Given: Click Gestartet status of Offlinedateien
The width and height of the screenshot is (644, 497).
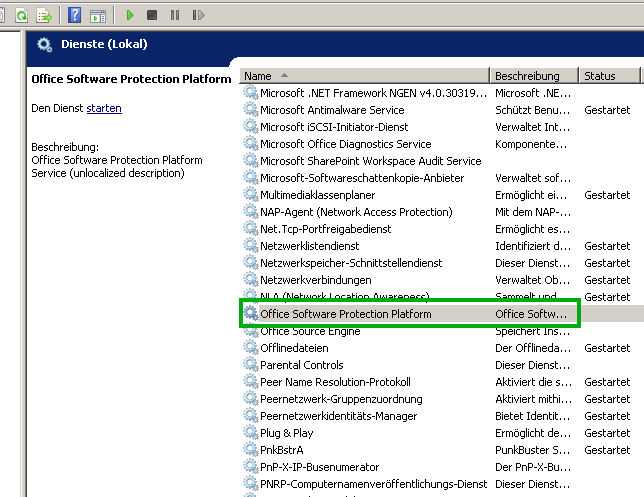Looking at the screenshot, I should point(607,348).
